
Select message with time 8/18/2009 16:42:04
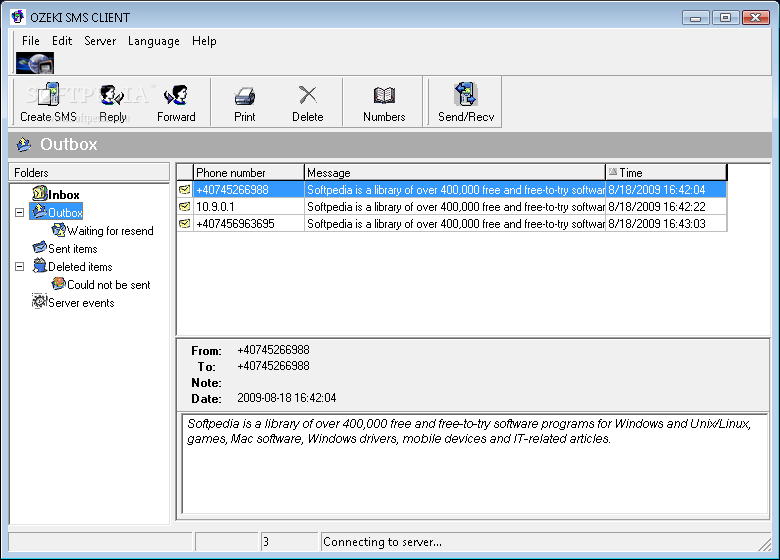click(666, 189)
